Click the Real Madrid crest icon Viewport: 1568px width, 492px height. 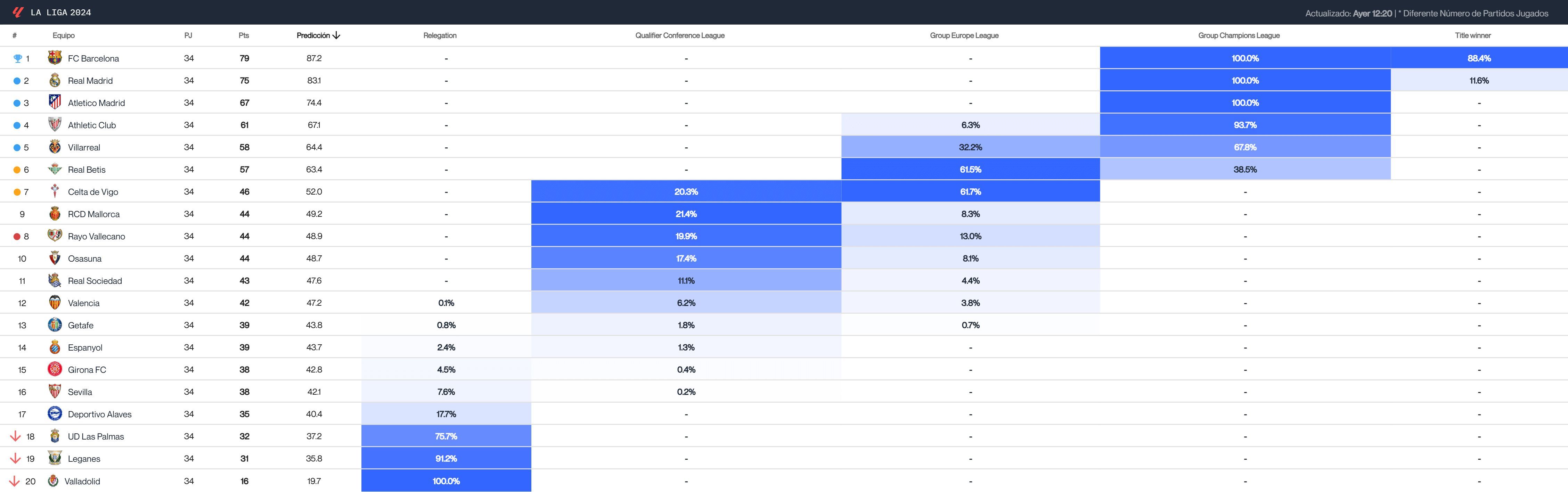pos(55,80)
